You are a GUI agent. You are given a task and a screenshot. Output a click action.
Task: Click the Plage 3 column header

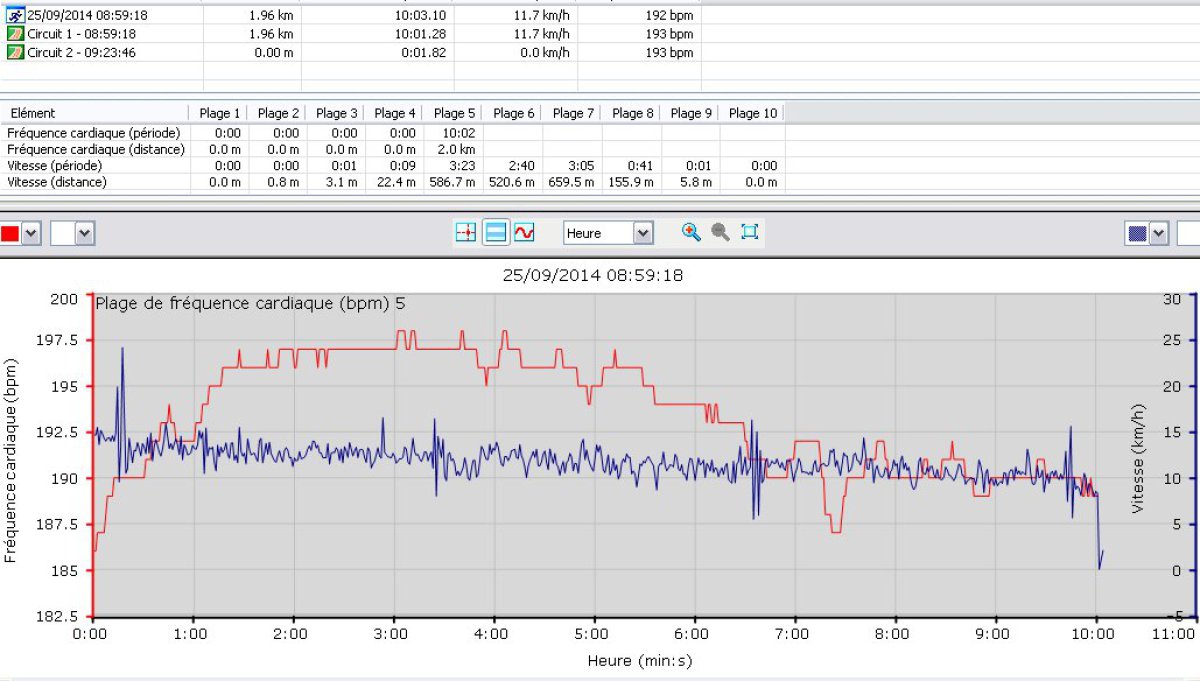[337, 113]
